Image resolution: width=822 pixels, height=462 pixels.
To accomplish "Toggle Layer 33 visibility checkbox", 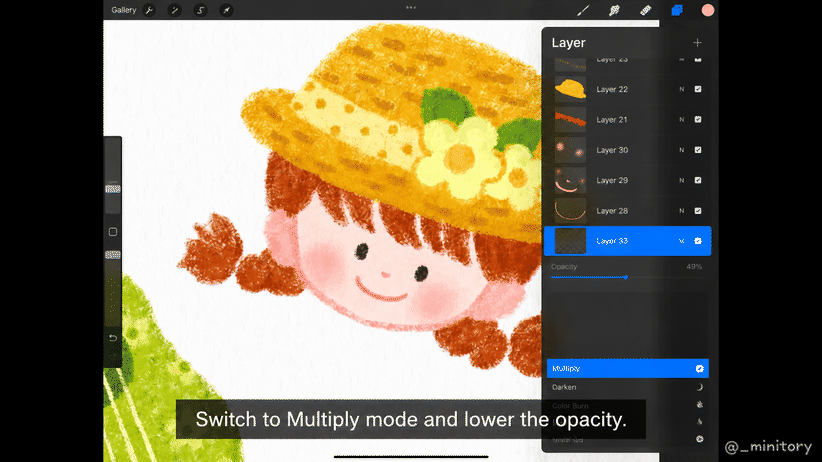I will (x=698, y=241).
